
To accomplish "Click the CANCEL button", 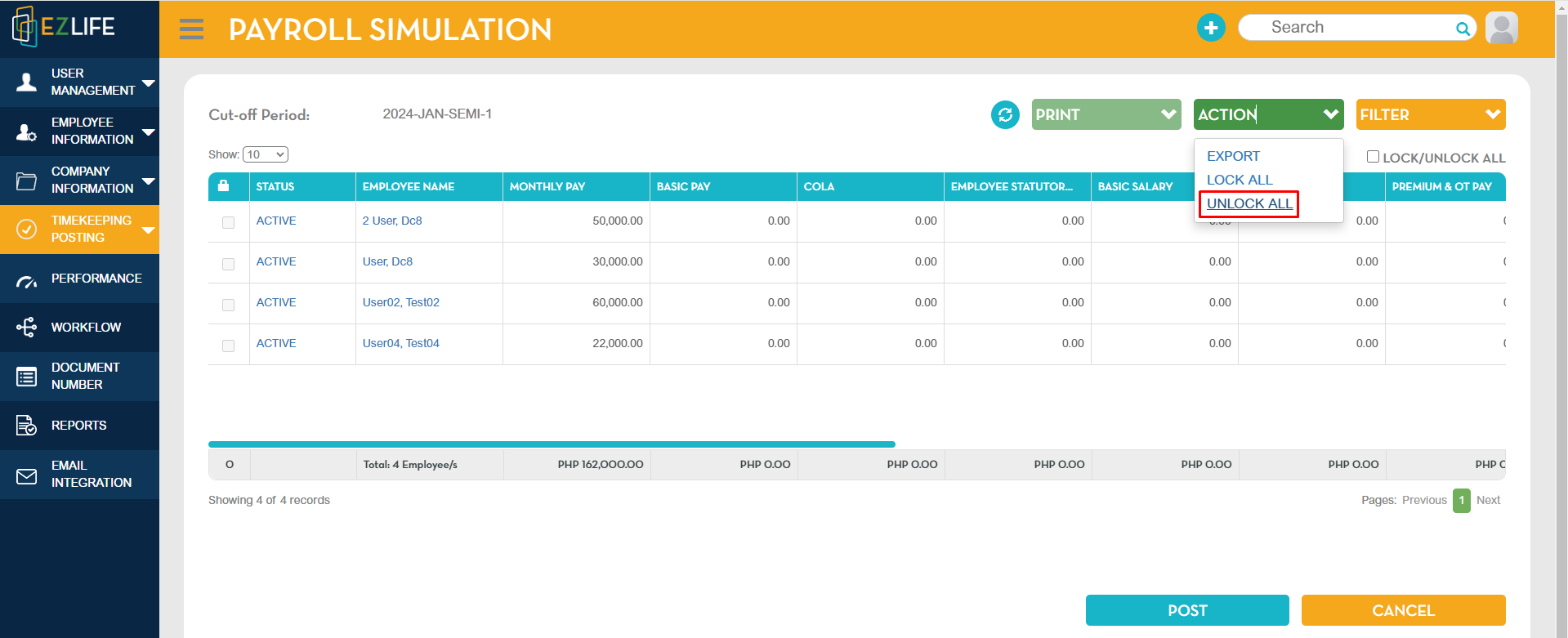I will coord(1403,610).
